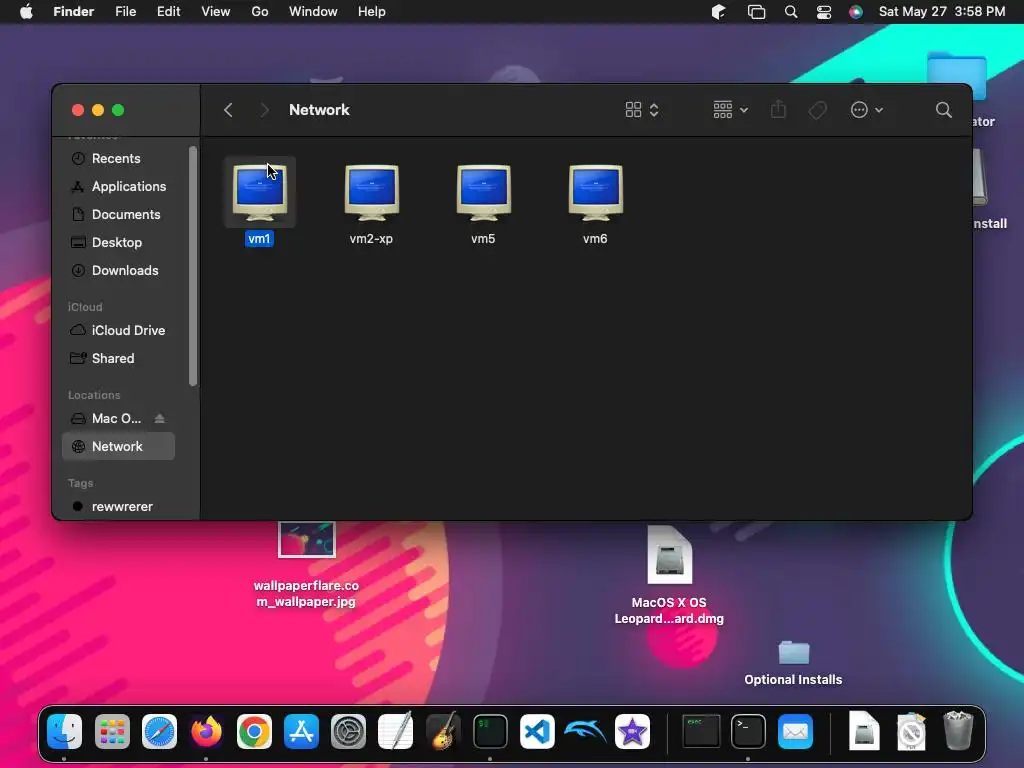The image size is (1024, 768).
Task: Click the date and time in menu bar
Action: tap(942, 12)
